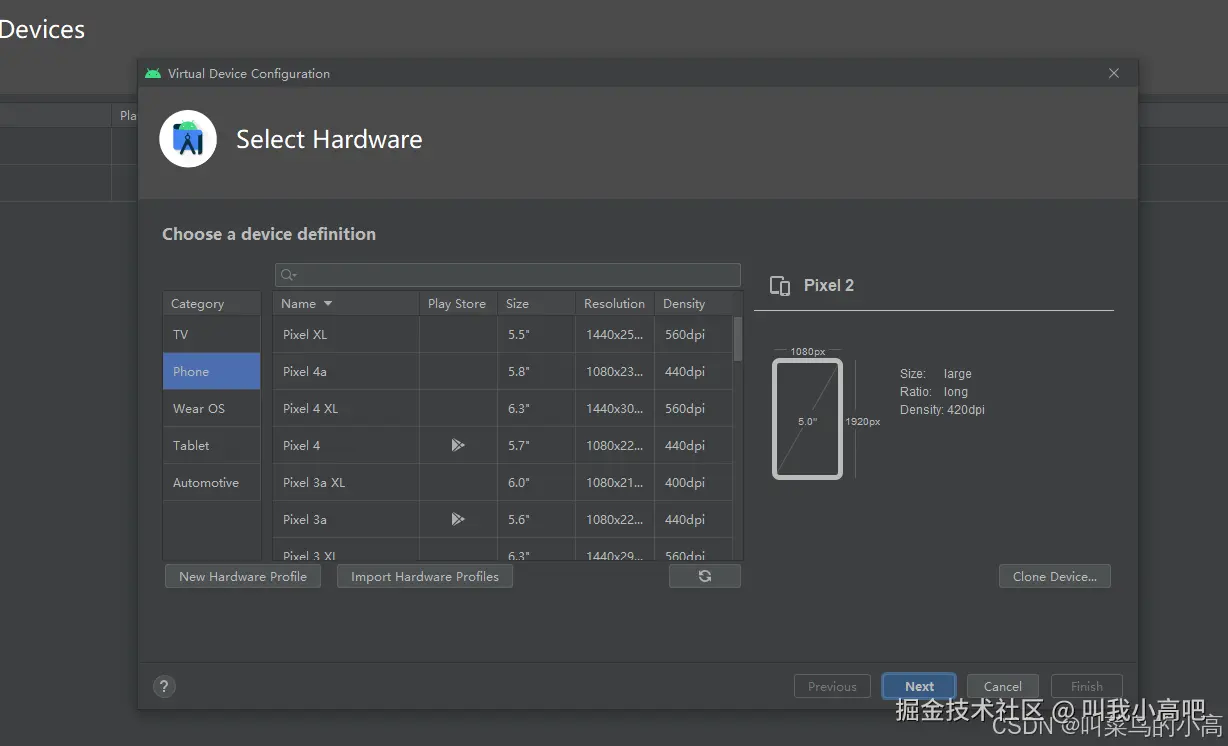Click Import Hardware Profiles button
Screen dimensions: 1228x746
(x=425, y=576)
